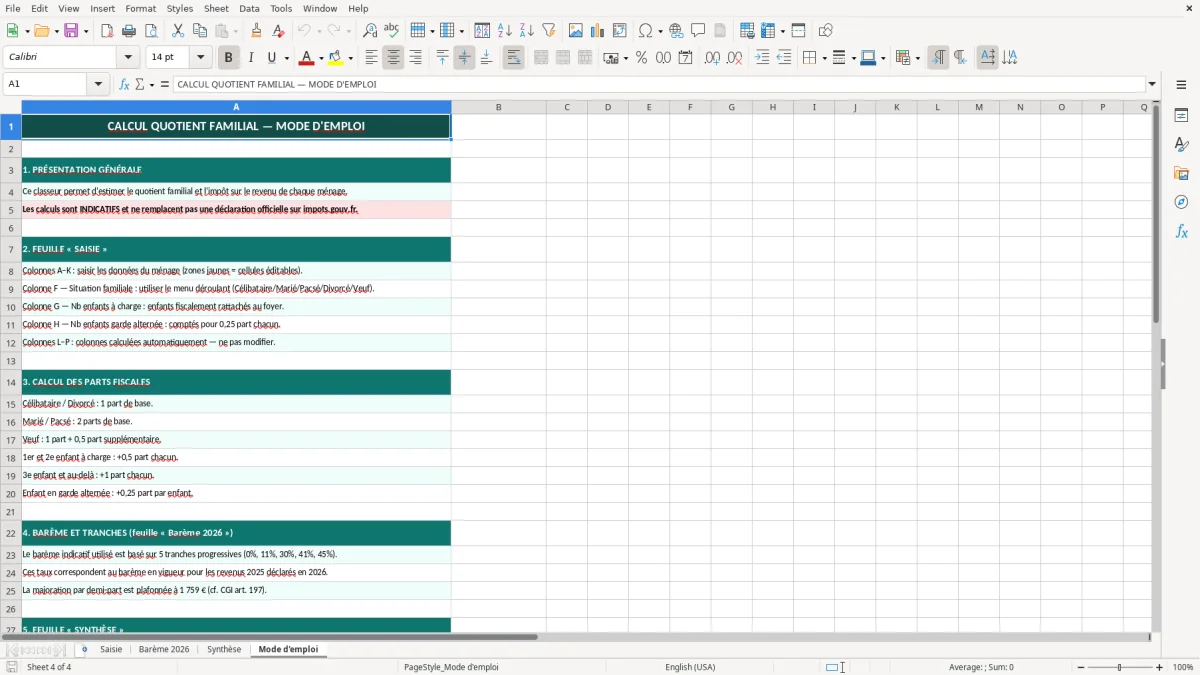Toggle Underline formatting
The width and height of the screenshot is (1200, 675).
271,58
